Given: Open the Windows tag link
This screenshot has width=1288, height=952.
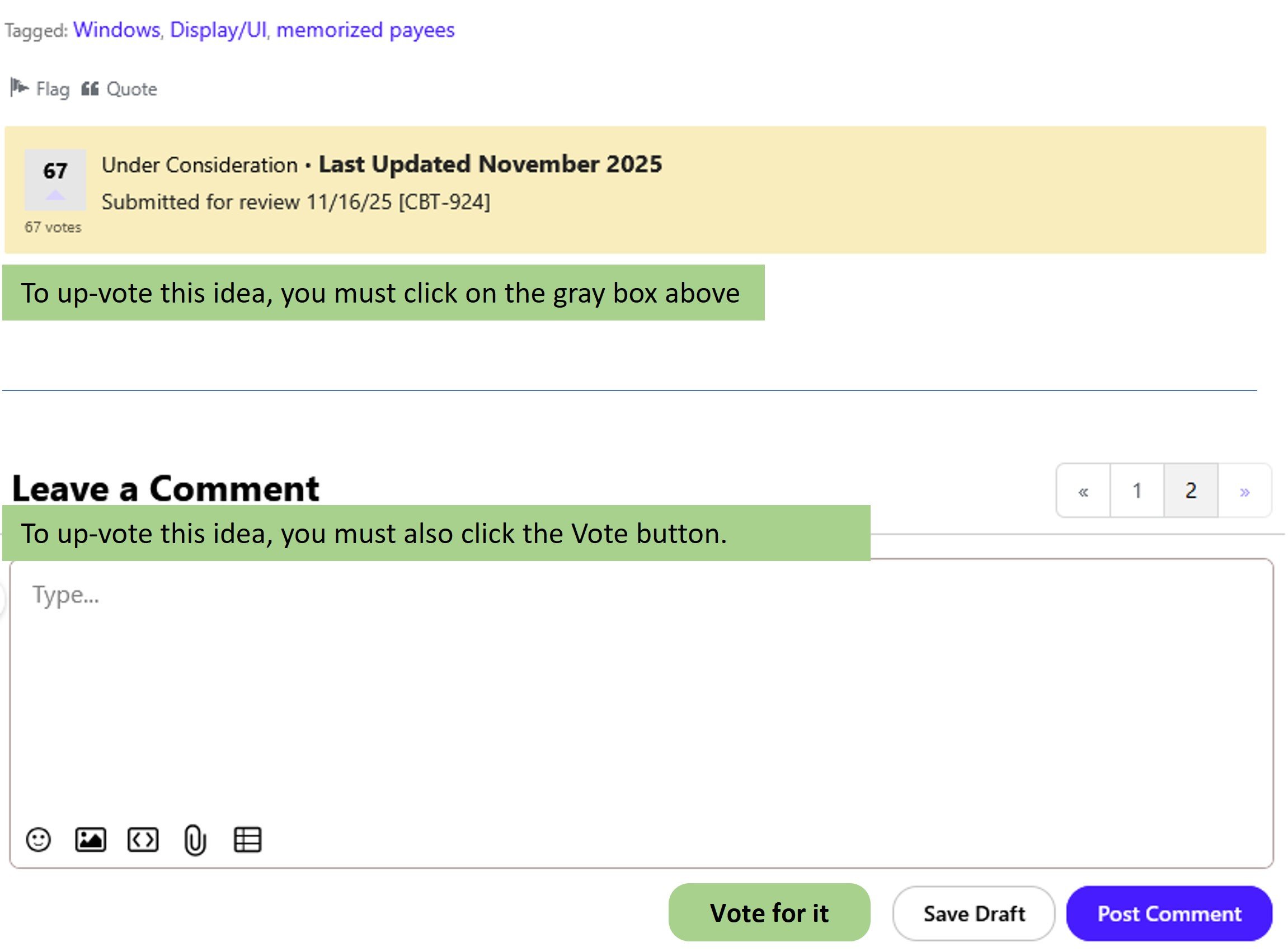Looking at the screenshot, I should pyautogui.click(x=116, y=30).
